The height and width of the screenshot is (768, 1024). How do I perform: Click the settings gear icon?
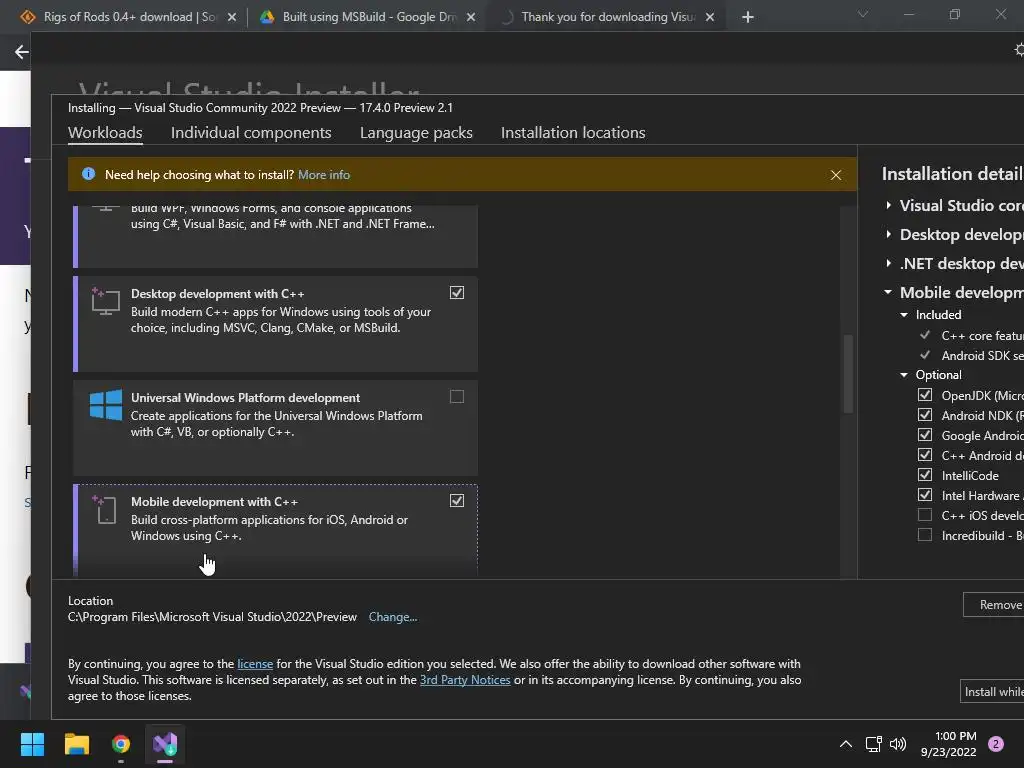click(1019, 50)
